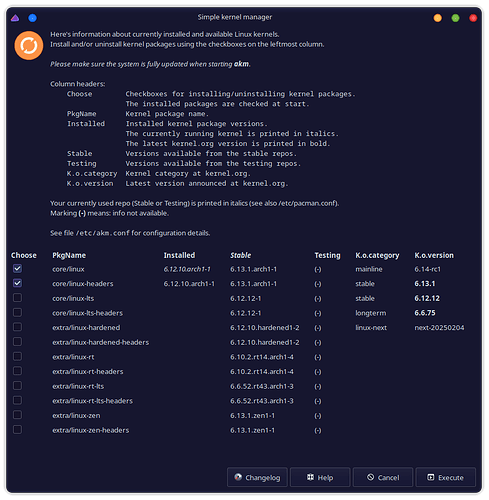Check the core/linux-lts checkbox

click(17, 298)
